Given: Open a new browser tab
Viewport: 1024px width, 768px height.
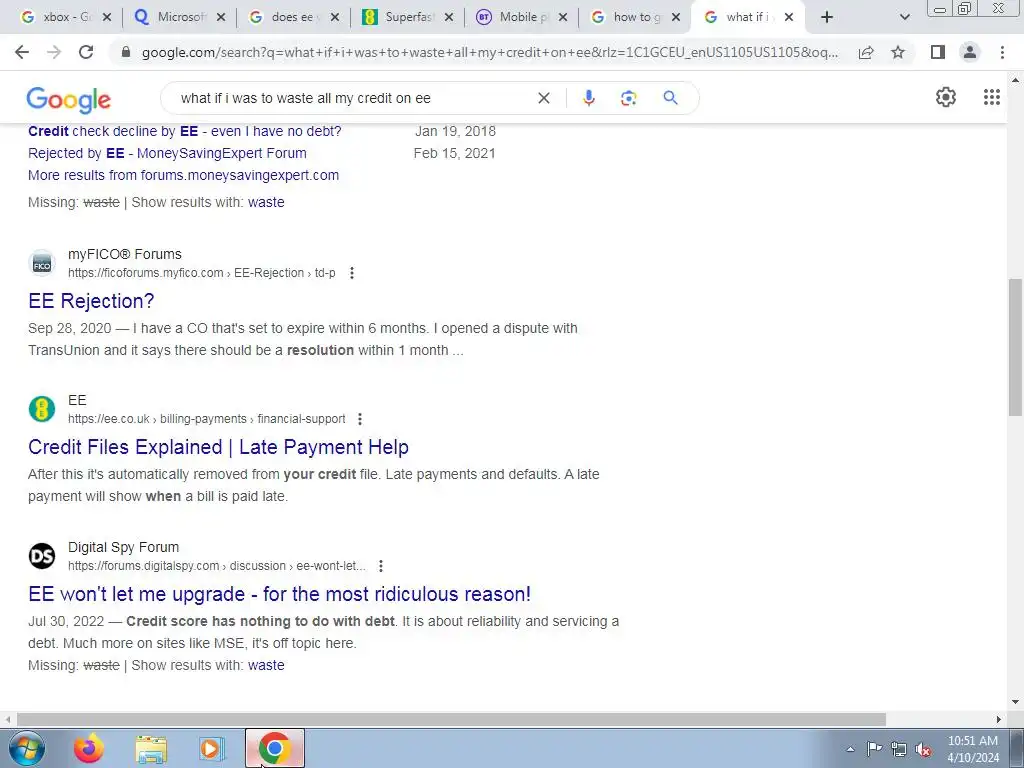Looking at the screenshot, I should click(827, 18).
